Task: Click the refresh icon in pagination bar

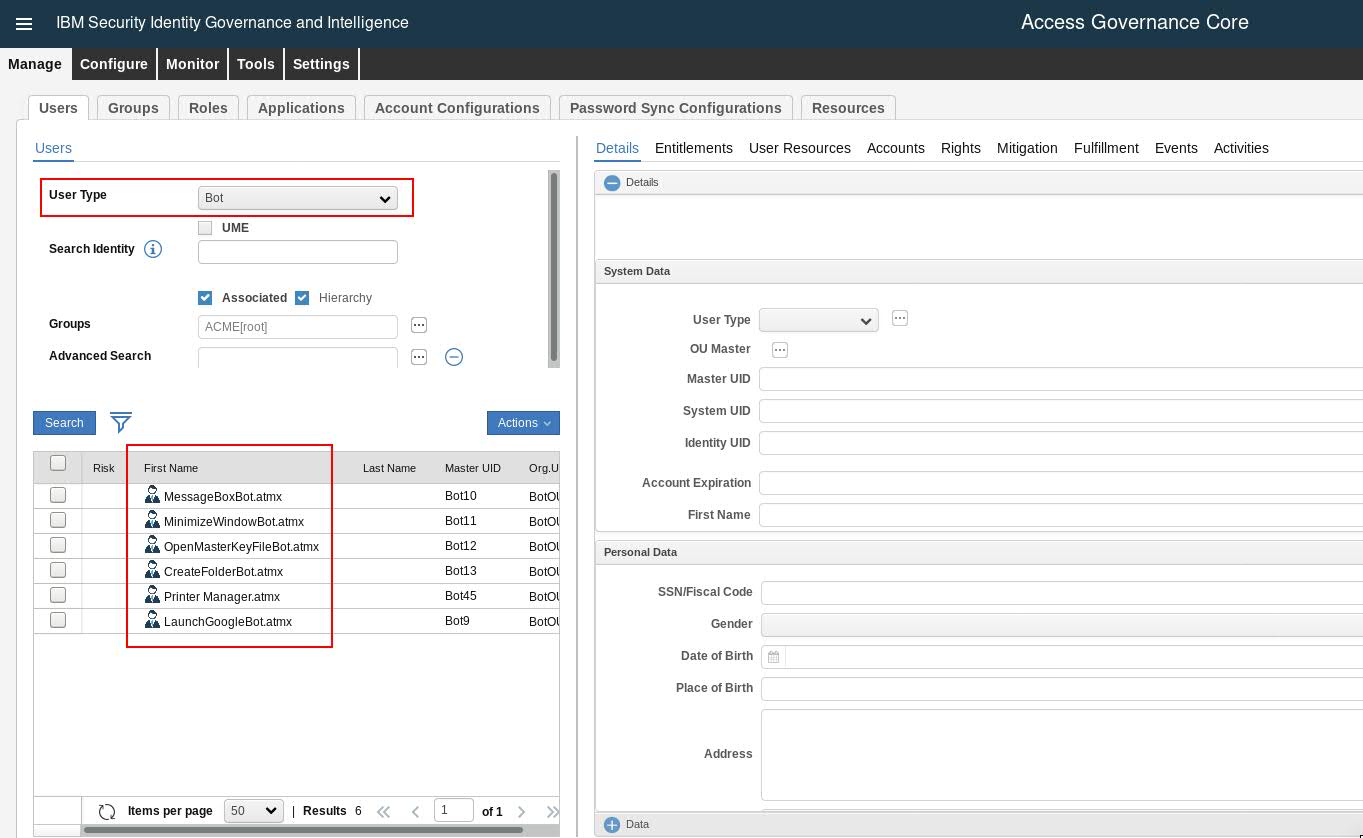Action: (107, 811)
